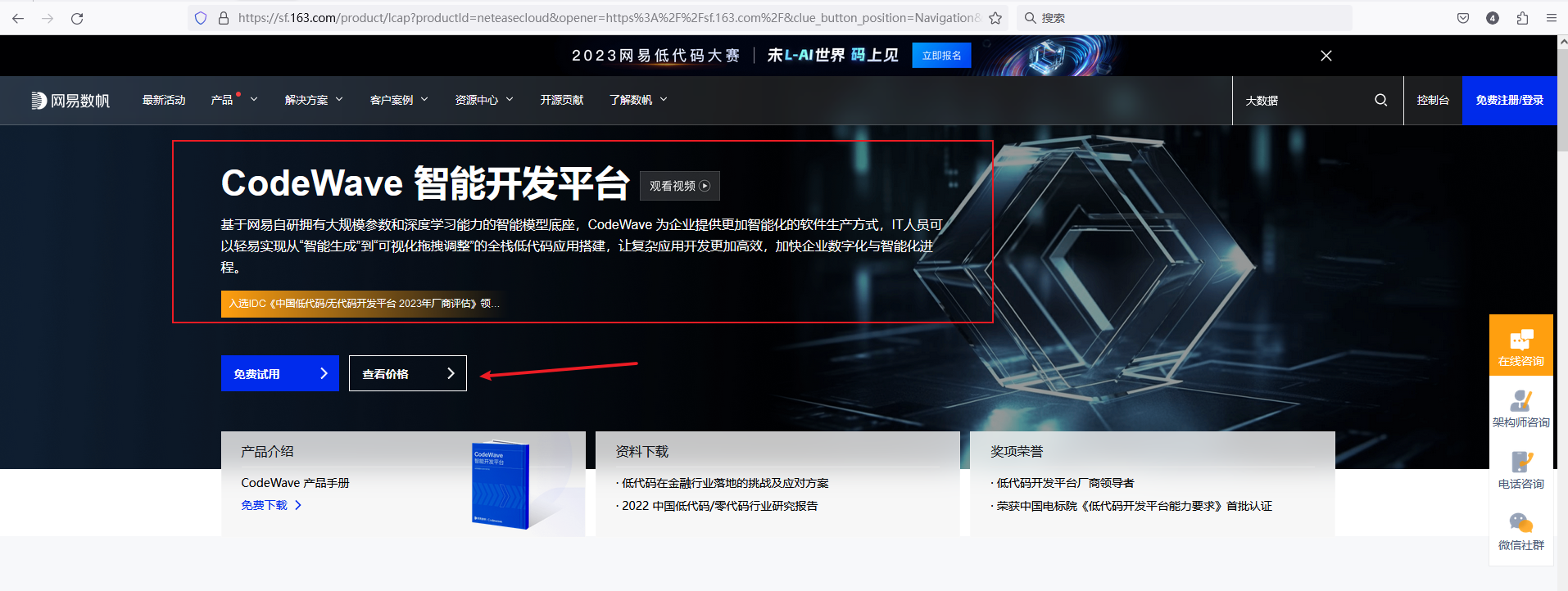This screenshot has height=591, width=1568.
Task: Click the 网易数帆 logo
Action: [x=70, y=101]
